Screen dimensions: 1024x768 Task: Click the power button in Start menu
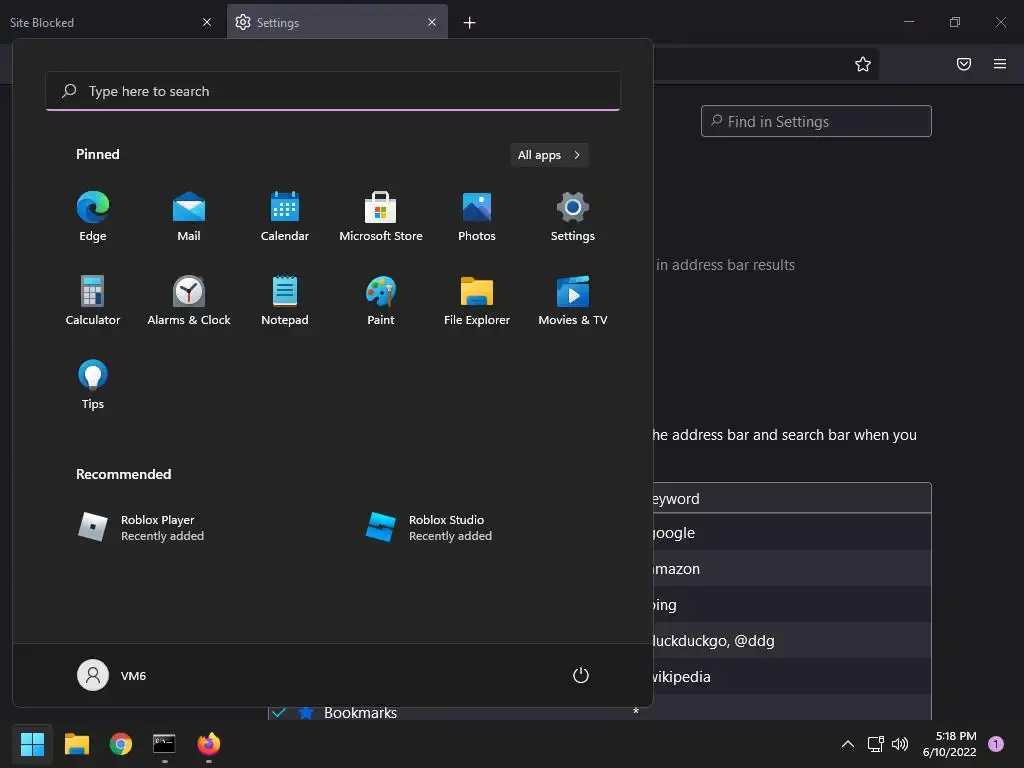(581, 675)
